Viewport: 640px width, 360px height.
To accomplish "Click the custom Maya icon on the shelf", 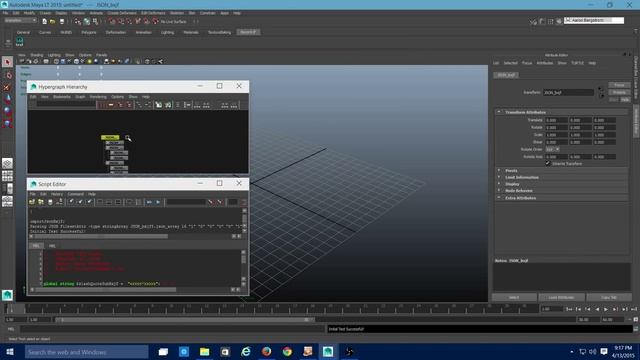I will click(20, 41).
